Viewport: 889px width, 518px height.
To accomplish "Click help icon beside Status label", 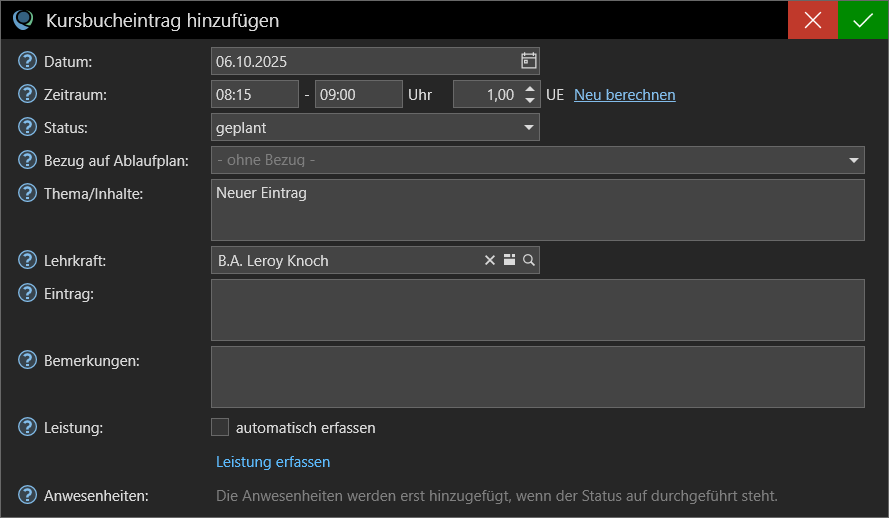I will point(28,128).
